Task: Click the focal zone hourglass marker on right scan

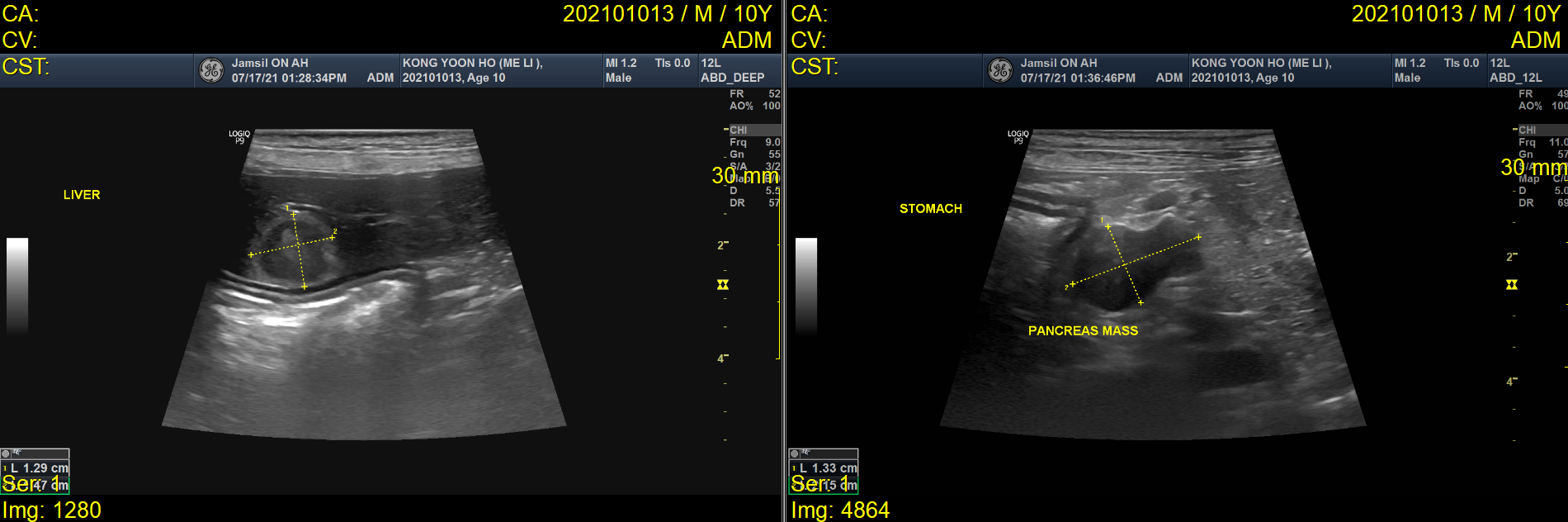Action: [1512, 285]
